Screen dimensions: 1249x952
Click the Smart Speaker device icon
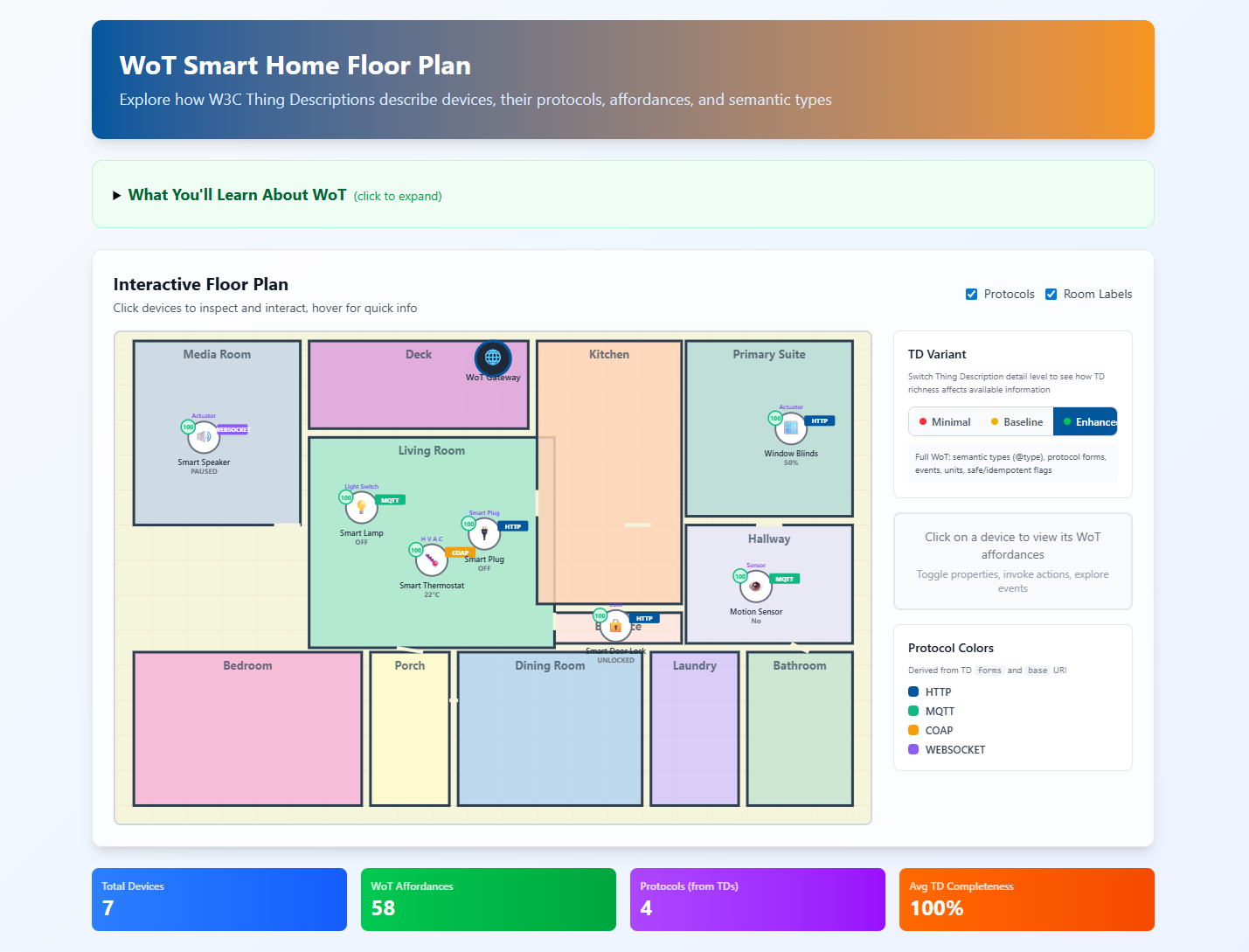pyautogui.click(x=204, y=437)
